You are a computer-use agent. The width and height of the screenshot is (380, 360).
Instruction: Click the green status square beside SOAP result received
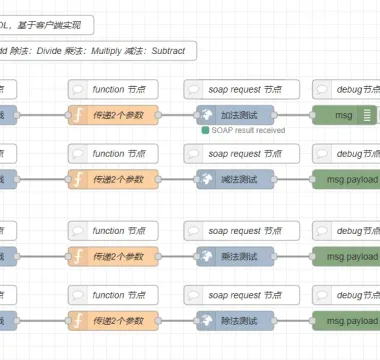205,130
